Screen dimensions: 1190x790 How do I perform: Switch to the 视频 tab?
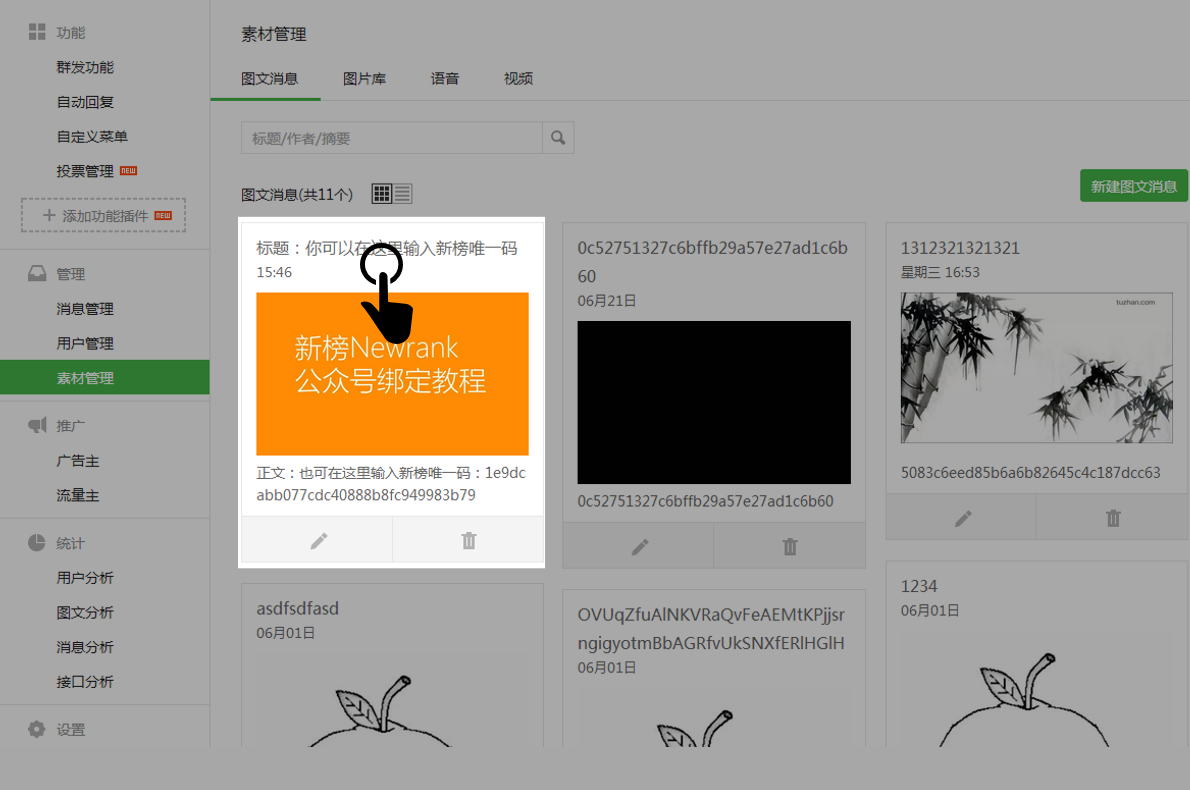click(x=518, y=79)
